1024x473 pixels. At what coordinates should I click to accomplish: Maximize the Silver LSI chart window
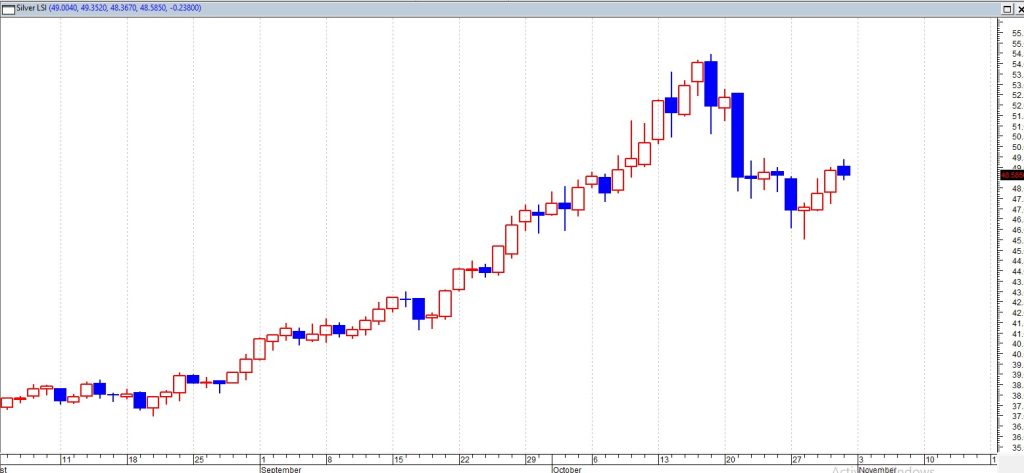coord(1005,8)
